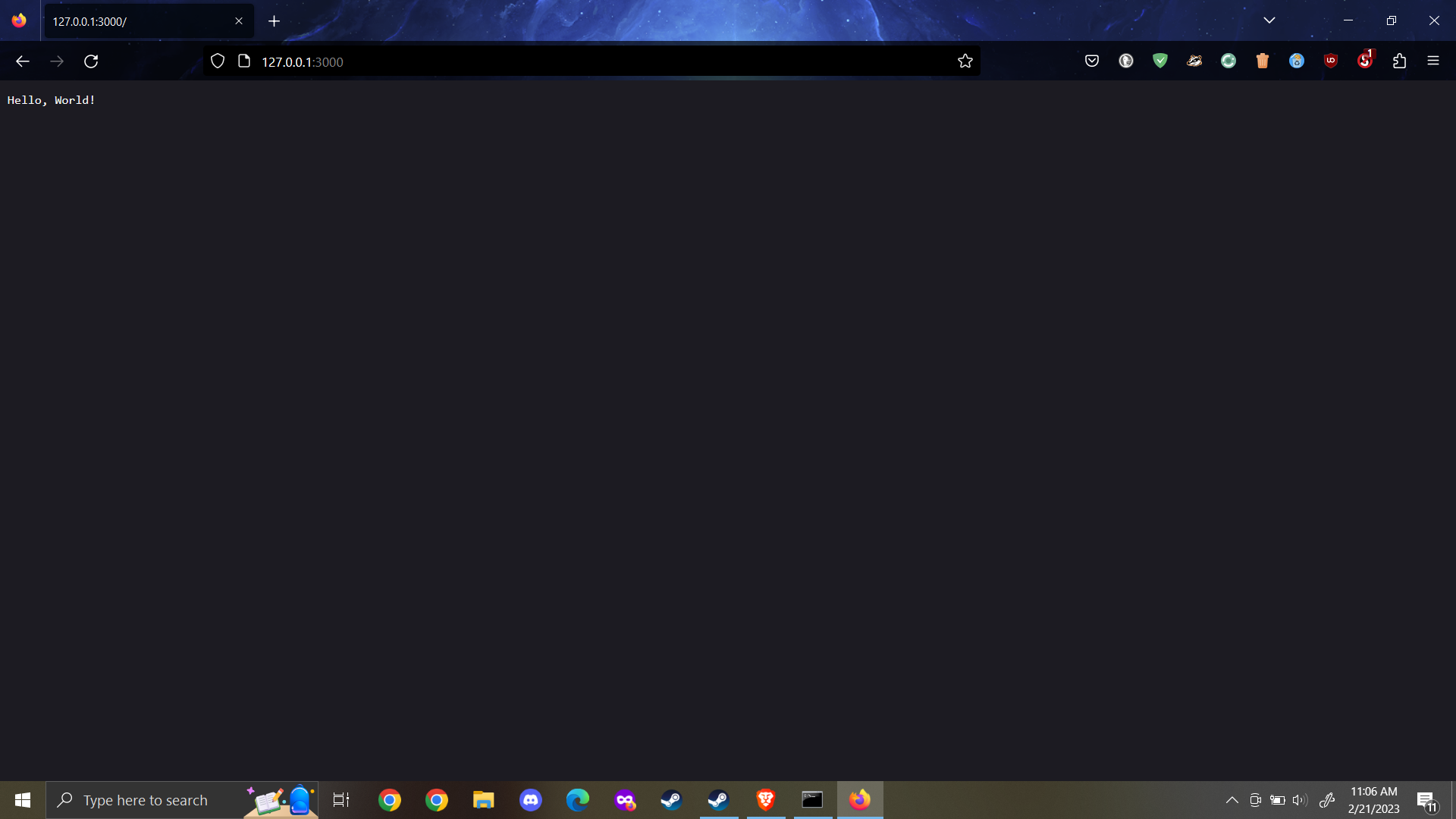The height and width of the screenshot is (819, 1456).
Task: Open the Firefox application menu
Action: click(x=1434, y=61)
